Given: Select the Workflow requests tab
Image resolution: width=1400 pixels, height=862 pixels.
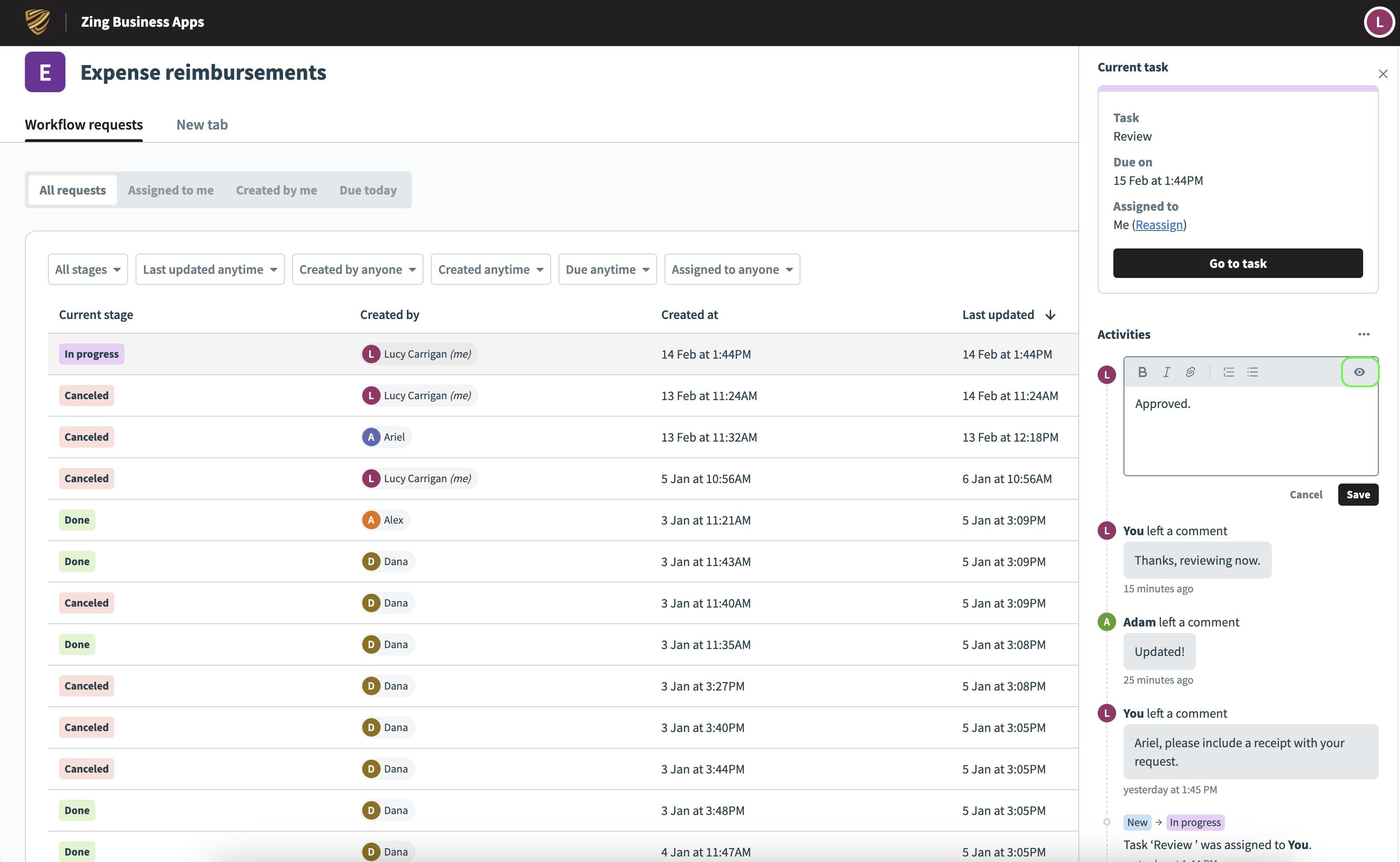Looking at the screenshot, I should coord(84,125).
